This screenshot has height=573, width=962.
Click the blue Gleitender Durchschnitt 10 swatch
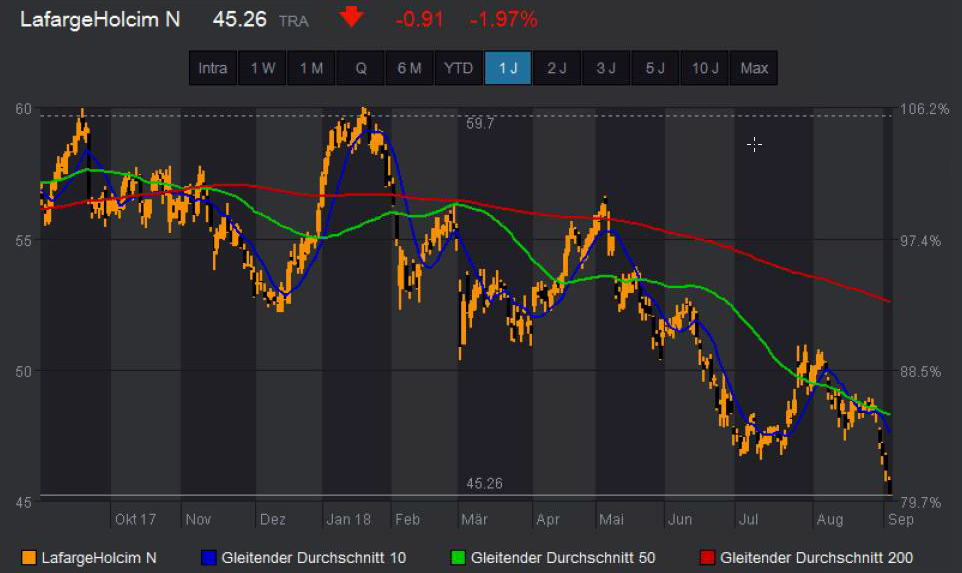[x=209, y=558]
